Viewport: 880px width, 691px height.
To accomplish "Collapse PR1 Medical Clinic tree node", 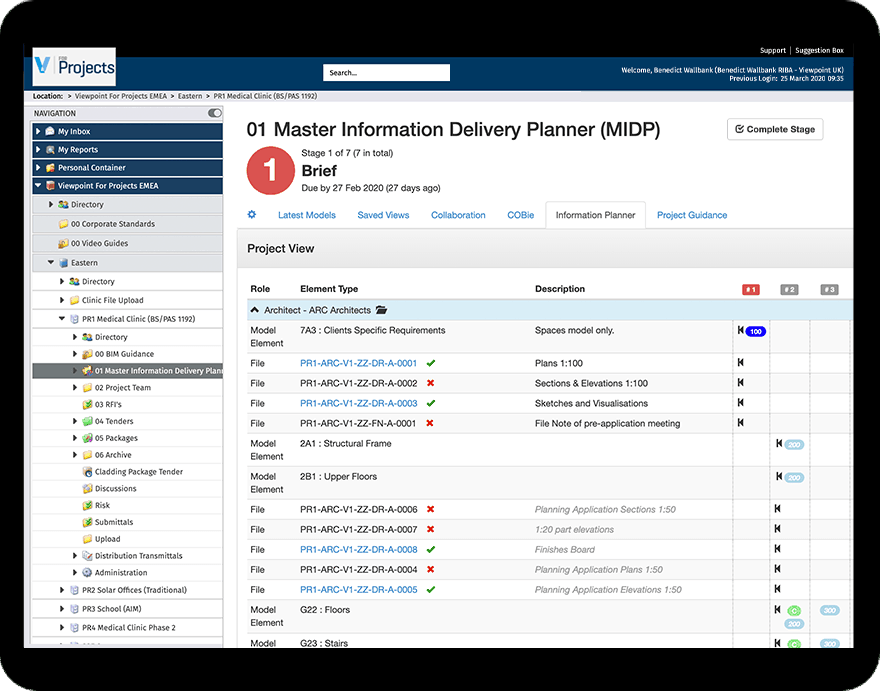I will coord(62,318).
